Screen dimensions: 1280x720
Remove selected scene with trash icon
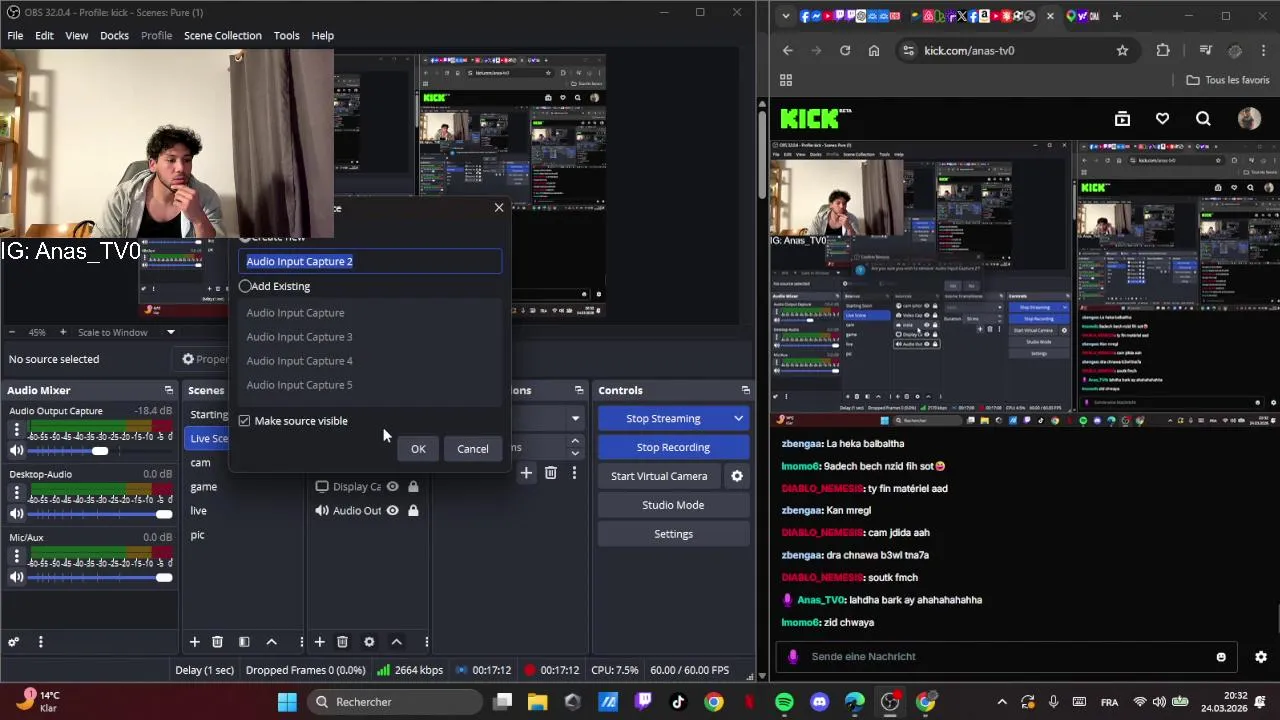tap(217, 642)
